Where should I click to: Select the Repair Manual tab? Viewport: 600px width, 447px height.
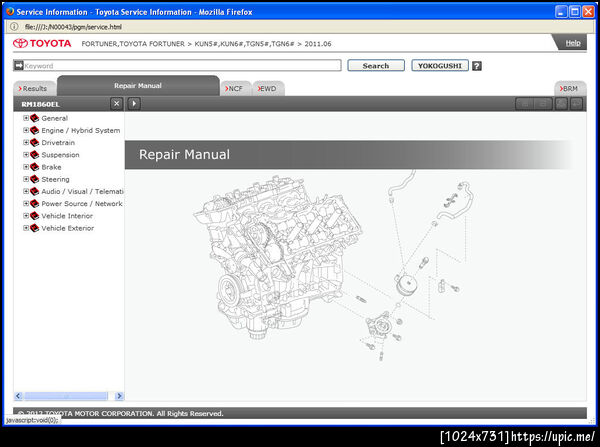pyautogui.click(x=138, y=86)
